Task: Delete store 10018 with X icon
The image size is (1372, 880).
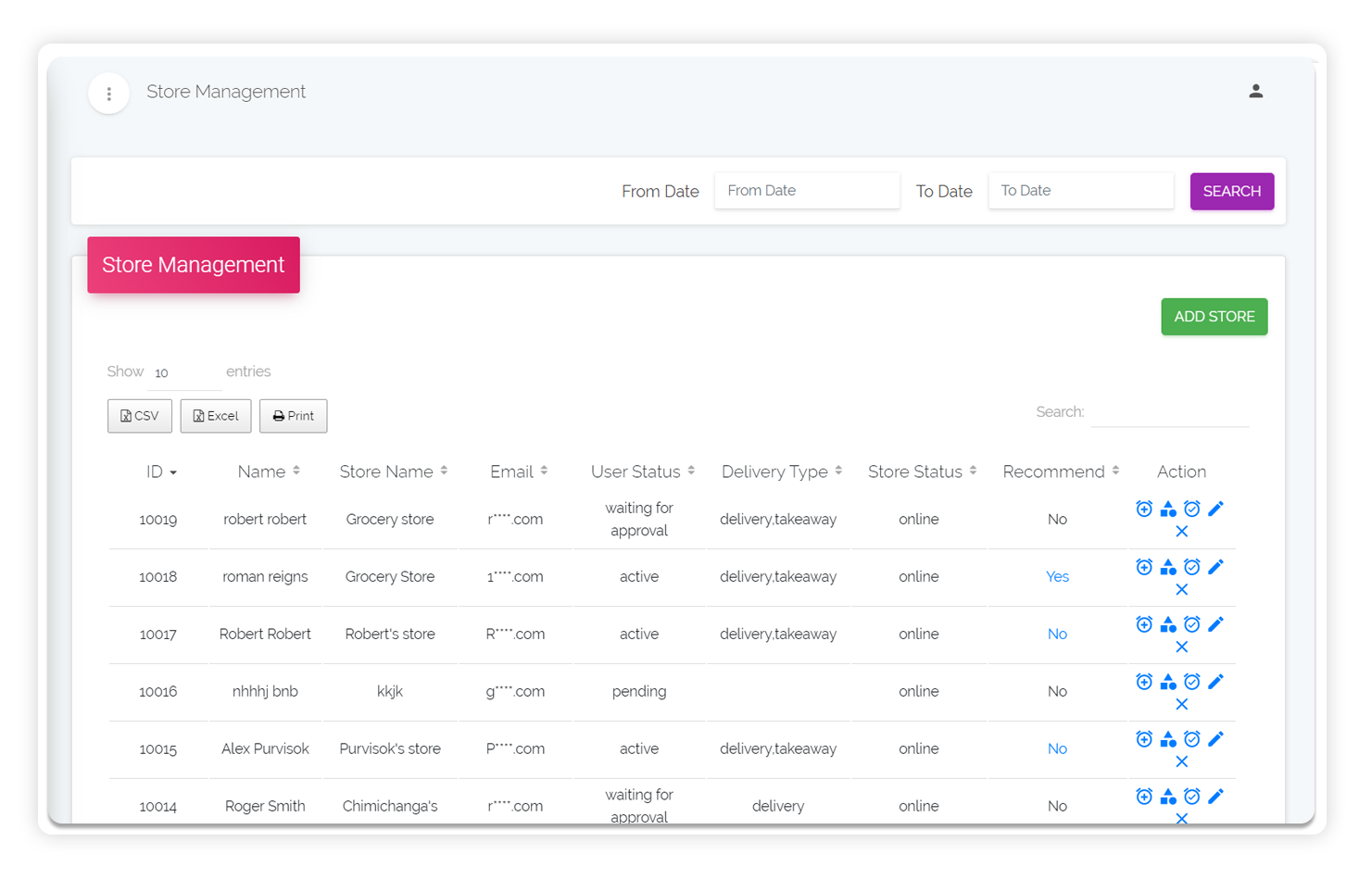Action: point(1181,590)
